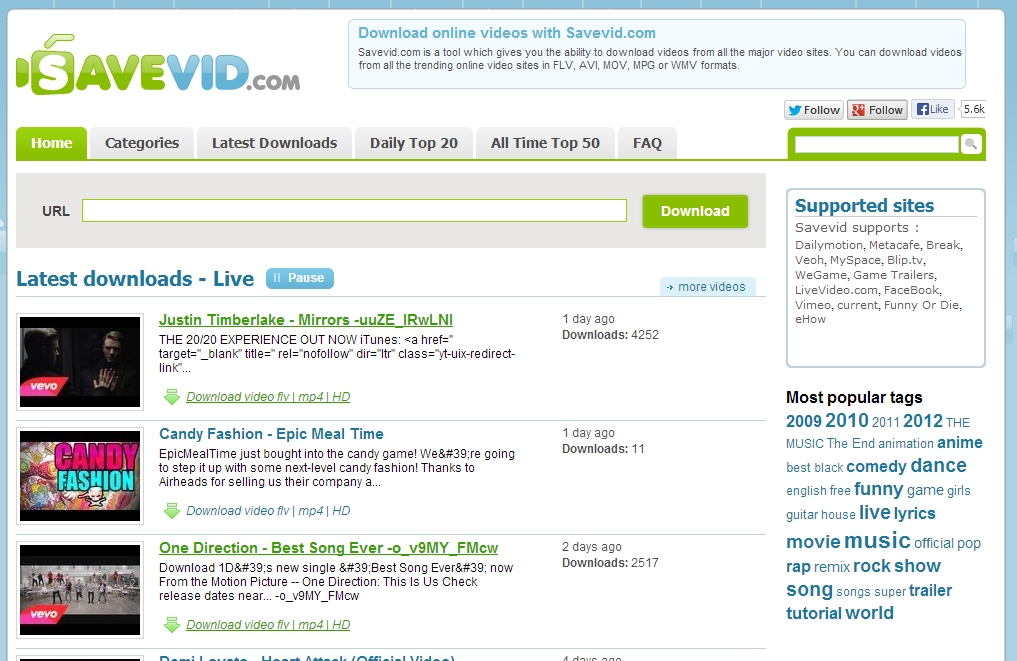Image resolution: width=1017 pixels, height=661 pixels.
Task: Click the Facebook Like button
Action: tap(930, 109)
